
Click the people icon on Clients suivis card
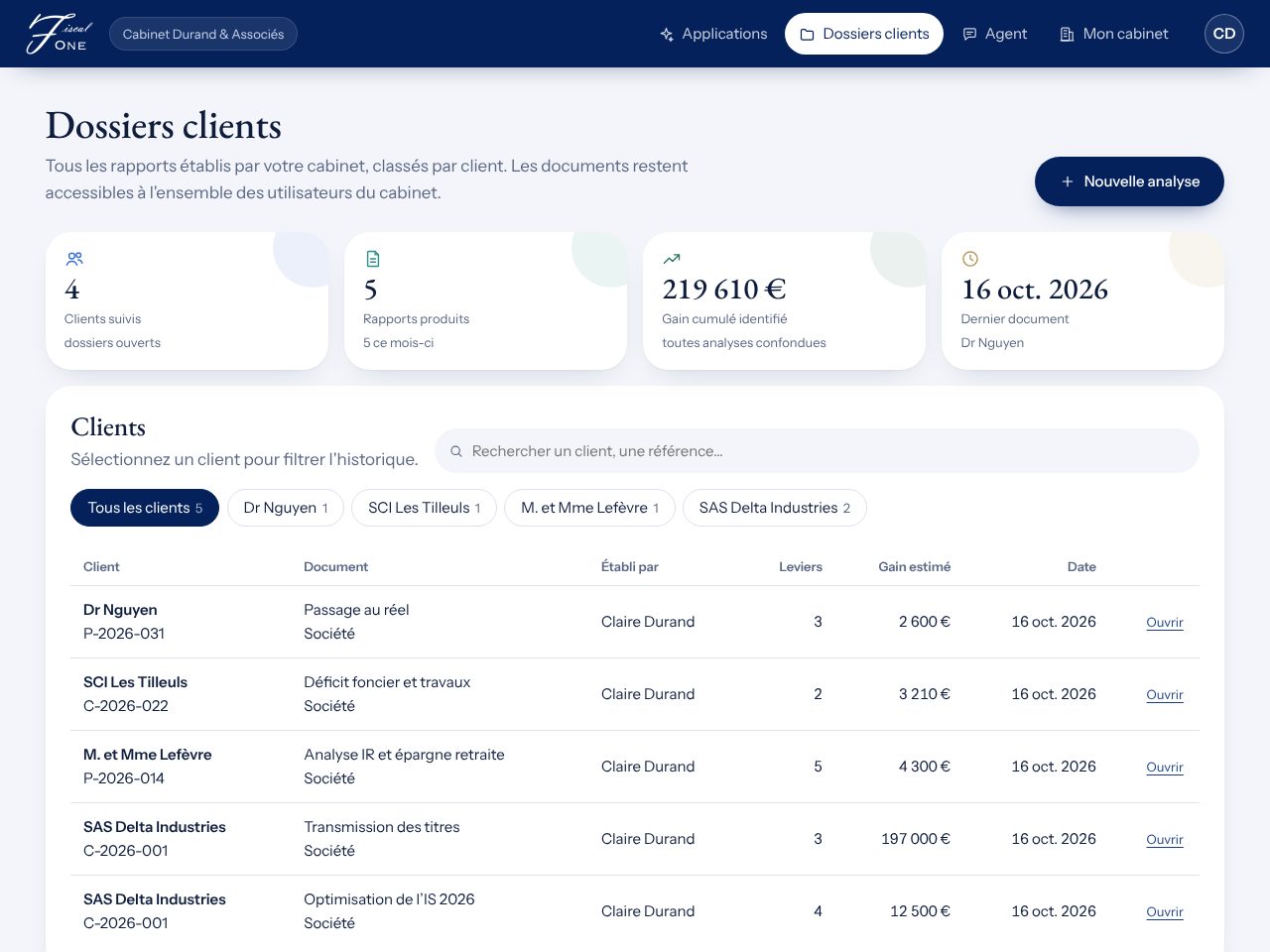pyautogui.click(x=74, y=259)
